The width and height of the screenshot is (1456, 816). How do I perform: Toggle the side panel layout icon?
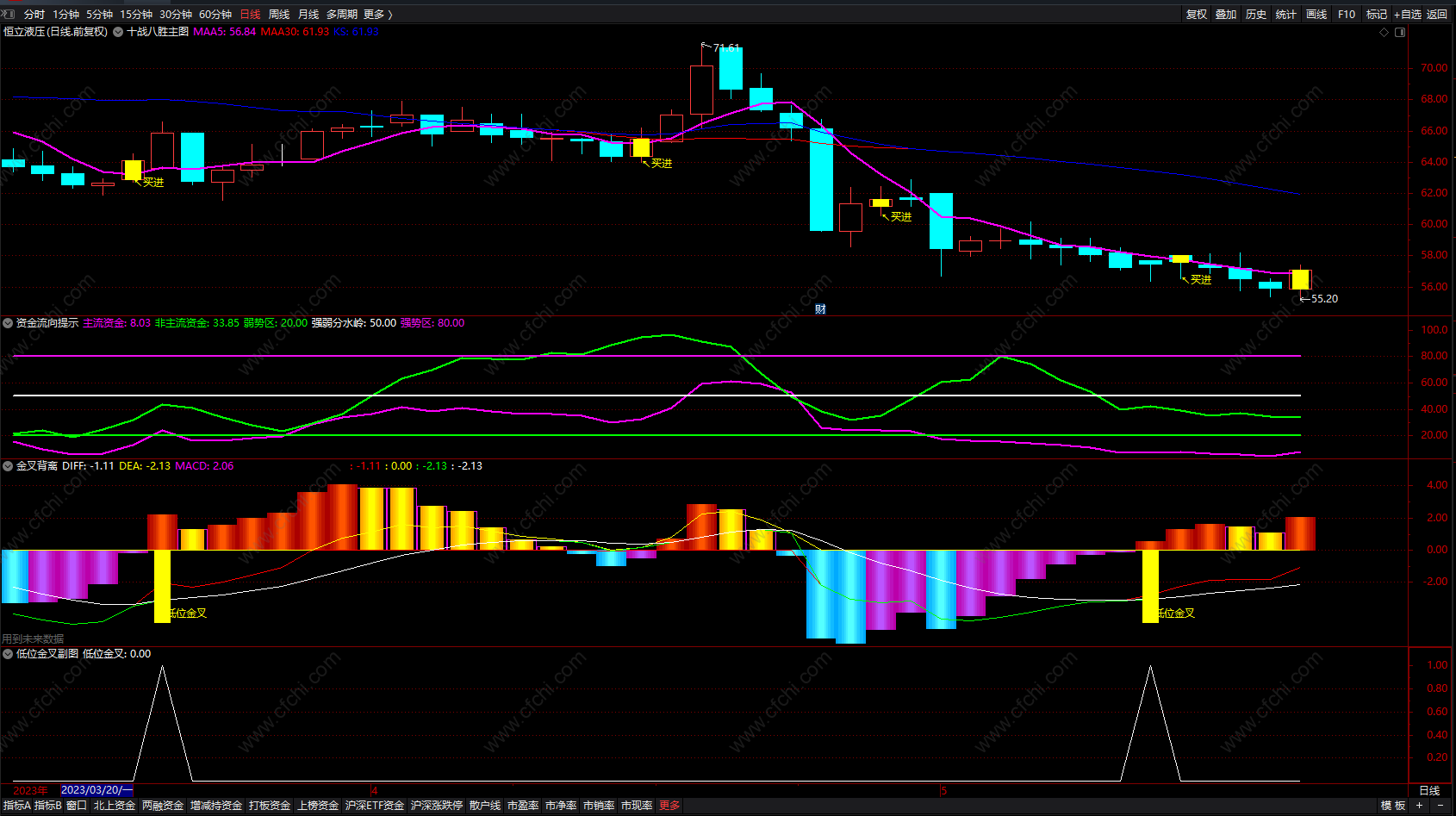point(1400,32)
